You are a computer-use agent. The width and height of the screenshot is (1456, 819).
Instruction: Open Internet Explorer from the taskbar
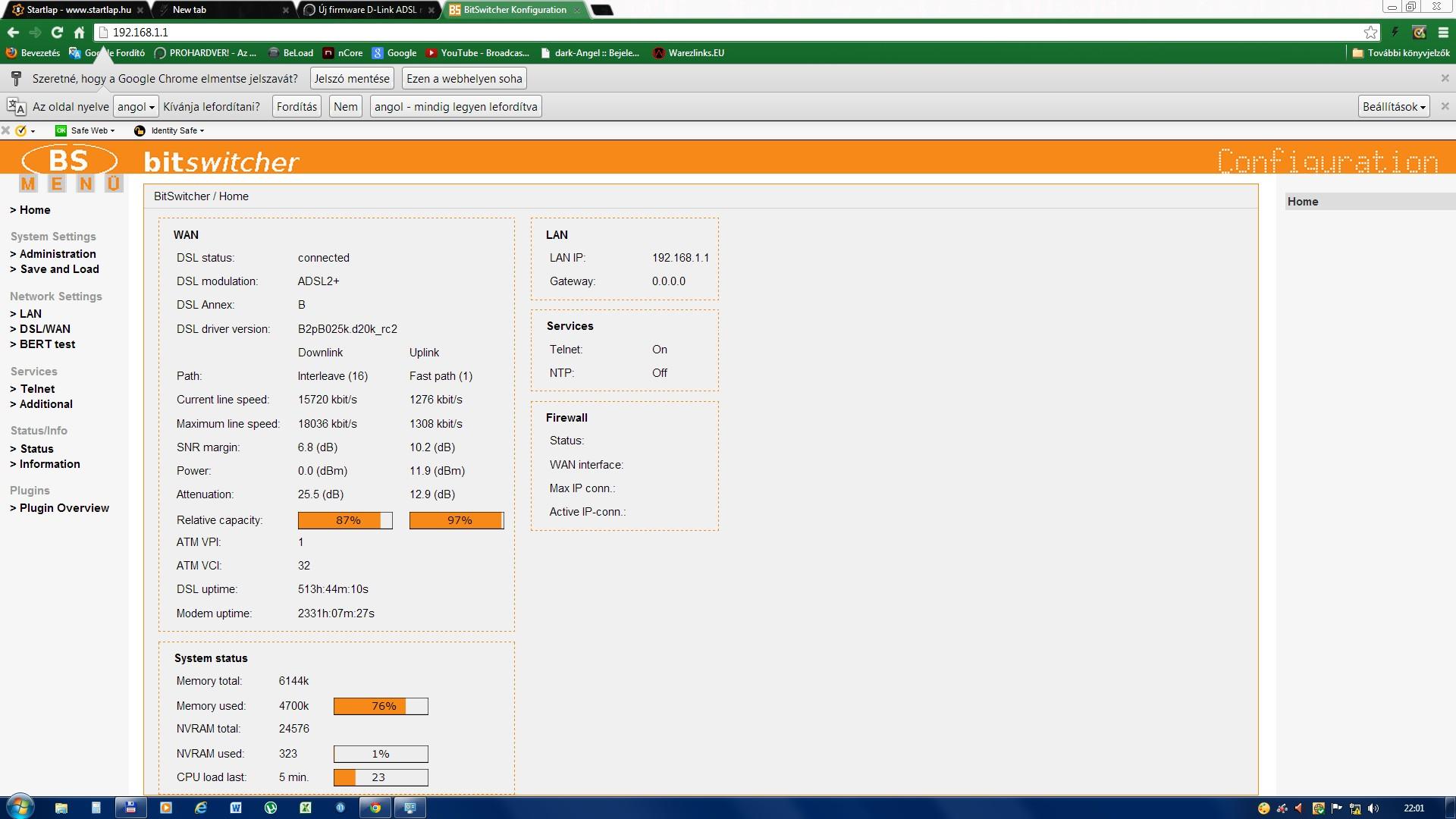[x=201, y=808]
